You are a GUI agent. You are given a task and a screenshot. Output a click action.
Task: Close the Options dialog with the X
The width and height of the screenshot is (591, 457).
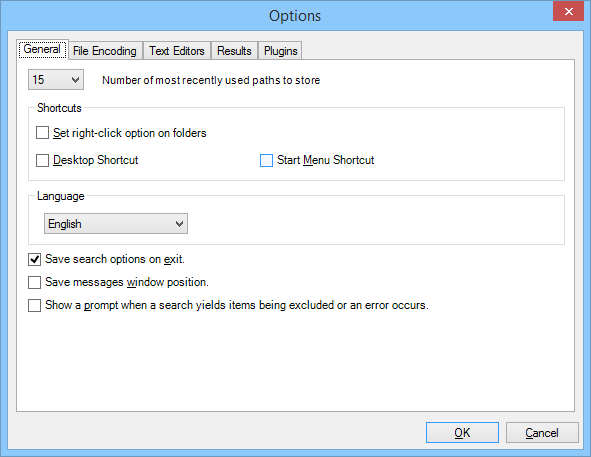(568, 11)
